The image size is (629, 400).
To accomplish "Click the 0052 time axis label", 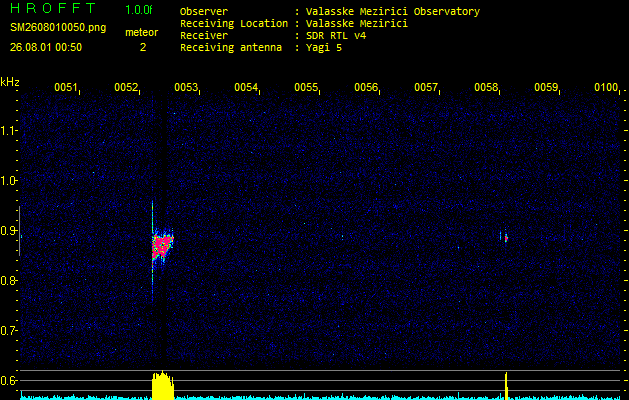I will point(126,87).
